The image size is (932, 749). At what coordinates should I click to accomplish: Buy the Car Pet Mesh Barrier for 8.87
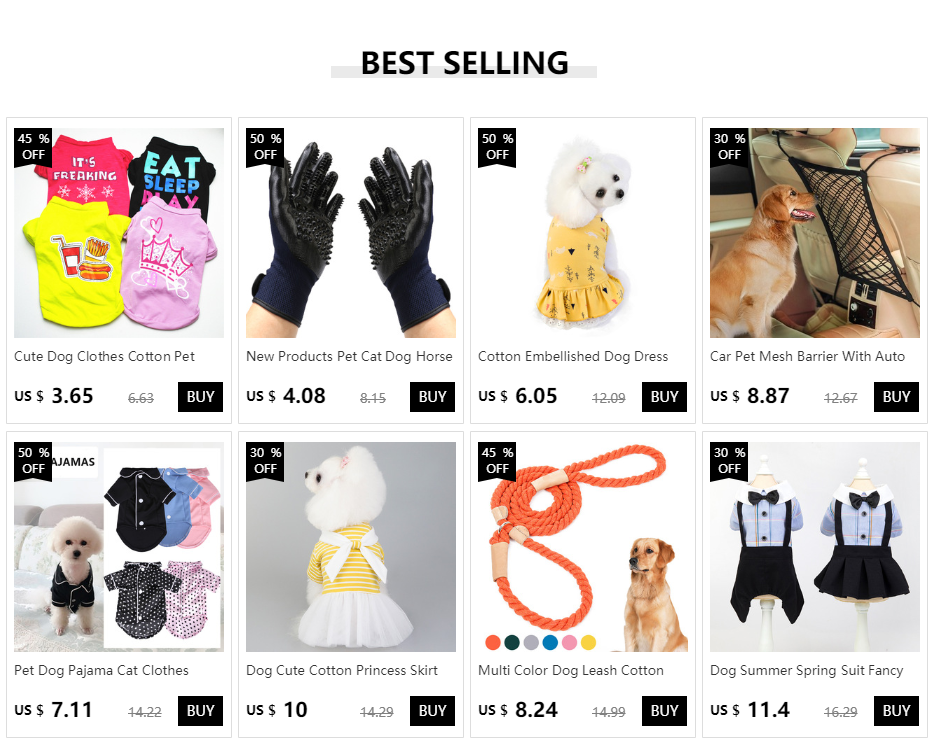point(896,397)
